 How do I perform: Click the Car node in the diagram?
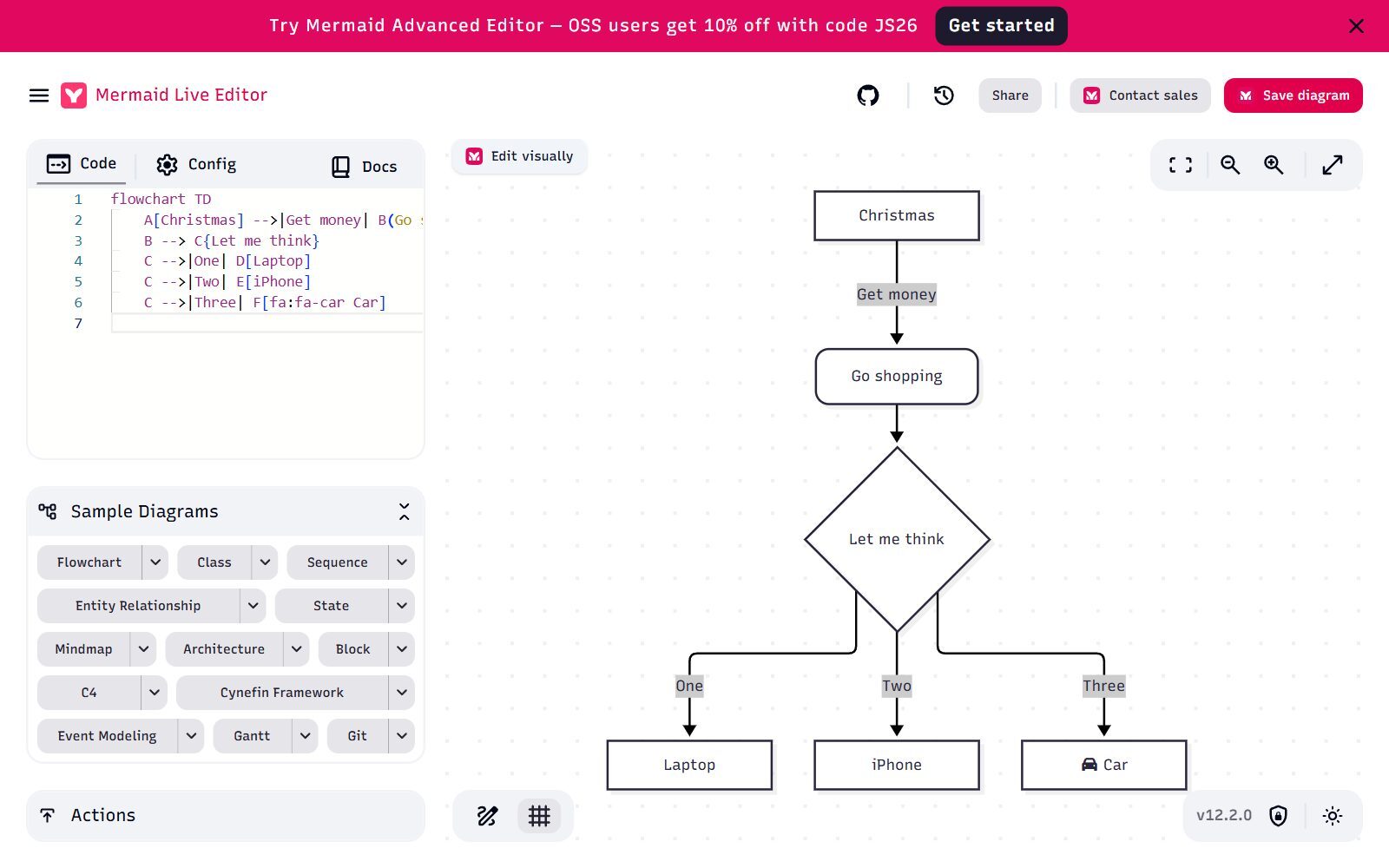click(1104, 765)
